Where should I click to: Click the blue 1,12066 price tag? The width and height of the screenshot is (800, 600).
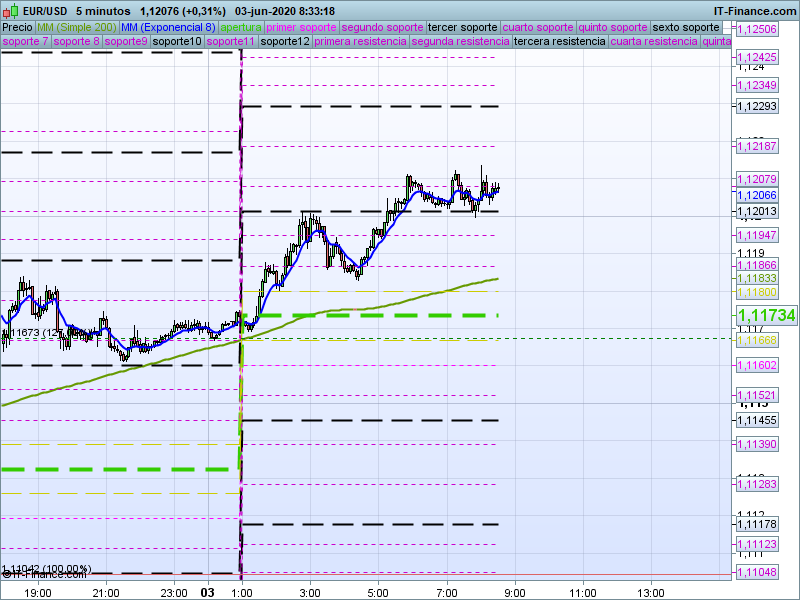[x=757, y=195]
